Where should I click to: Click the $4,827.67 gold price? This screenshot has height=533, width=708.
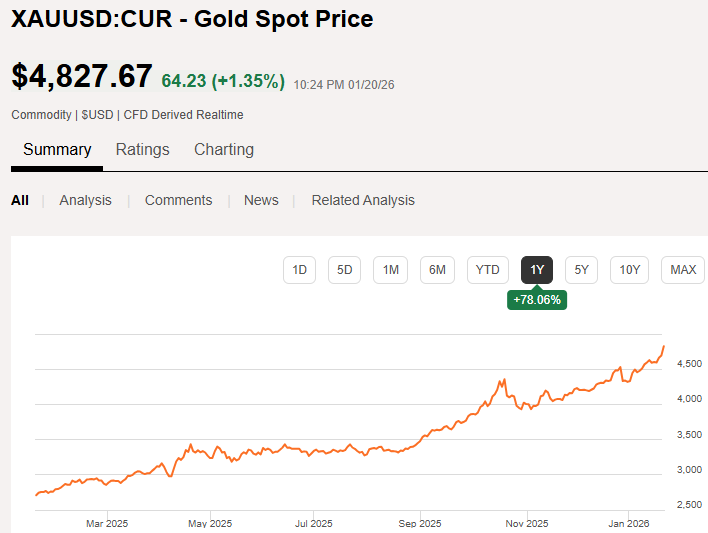click(82, 76)
